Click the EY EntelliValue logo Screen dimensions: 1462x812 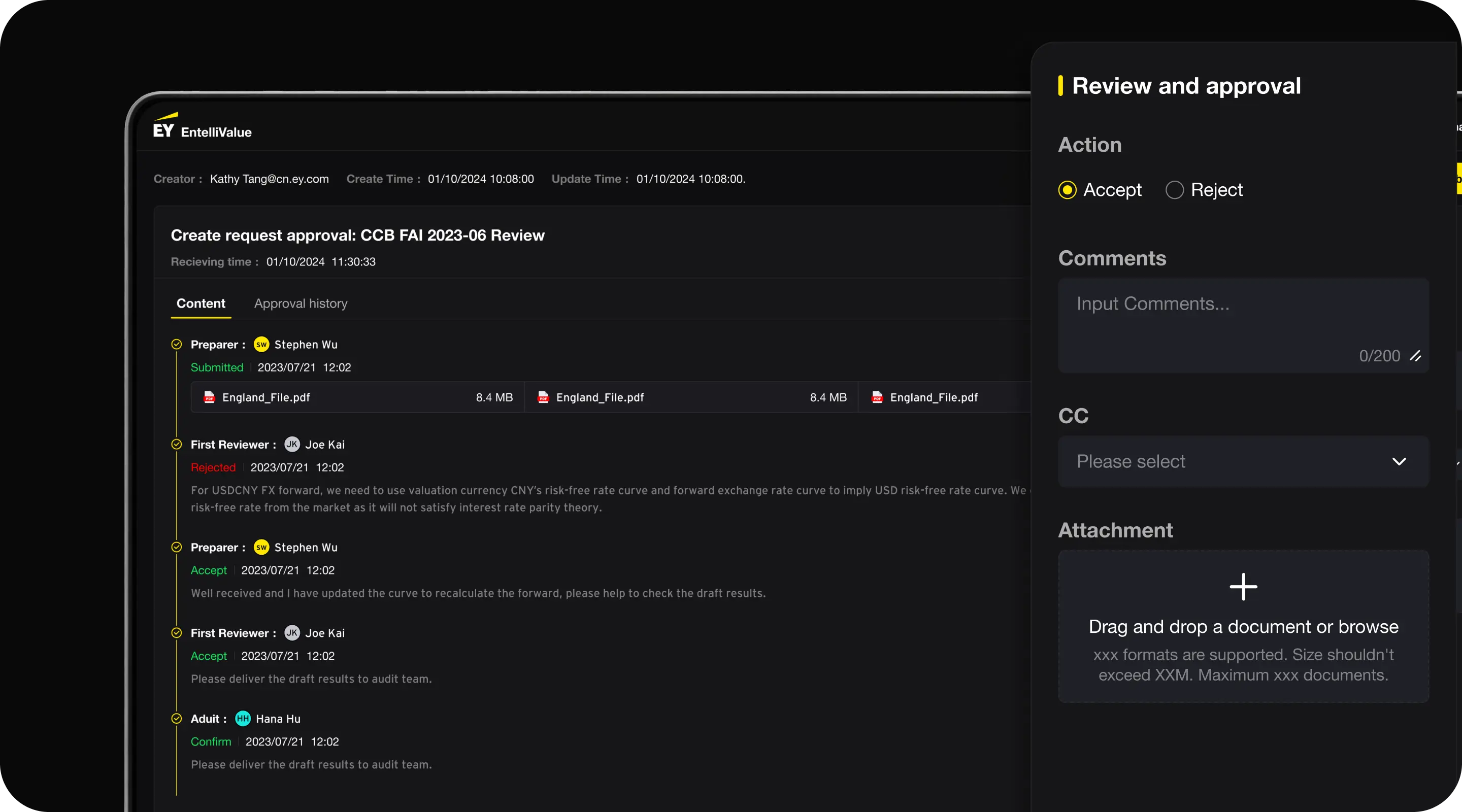[202, 126]
